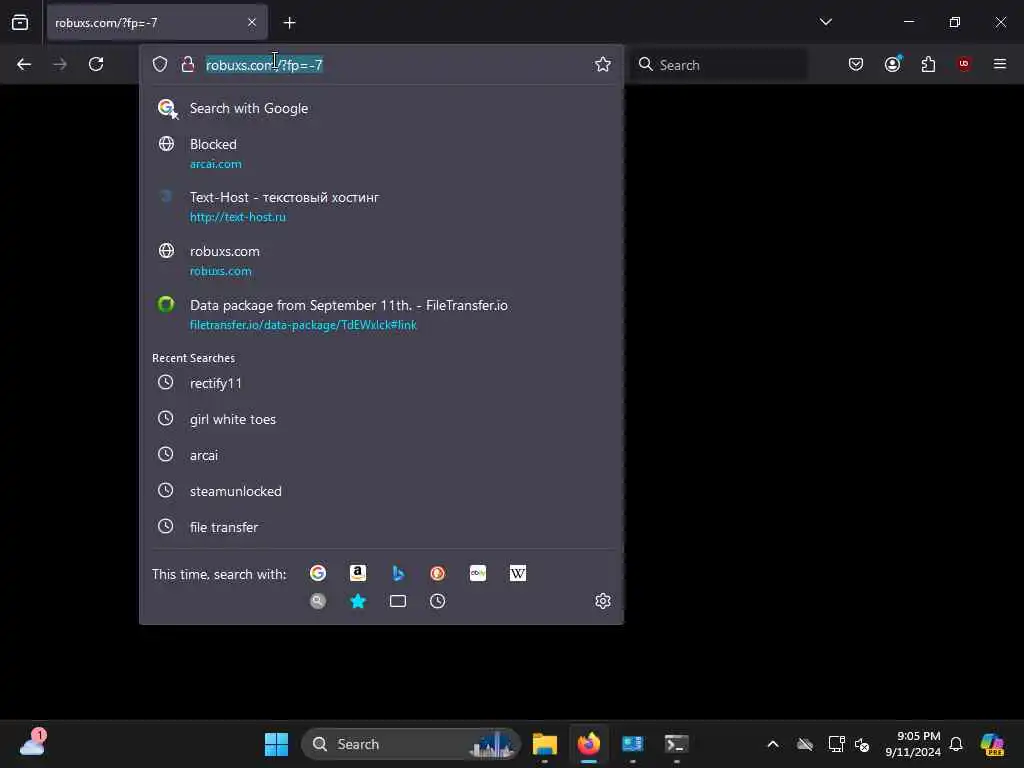Search this time with Wikipedia
Screen dimensions: 1024x768
coord(517,573)
